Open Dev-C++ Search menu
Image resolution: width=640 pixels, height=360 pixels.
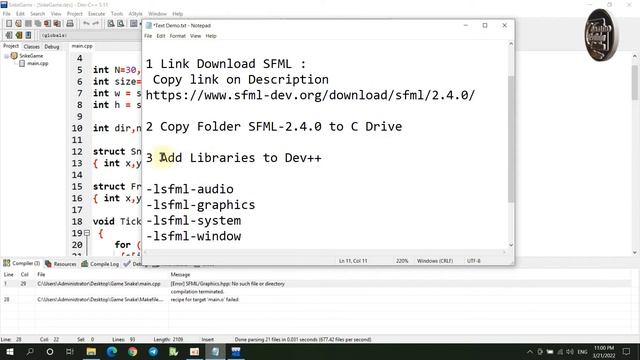point(38,14)
